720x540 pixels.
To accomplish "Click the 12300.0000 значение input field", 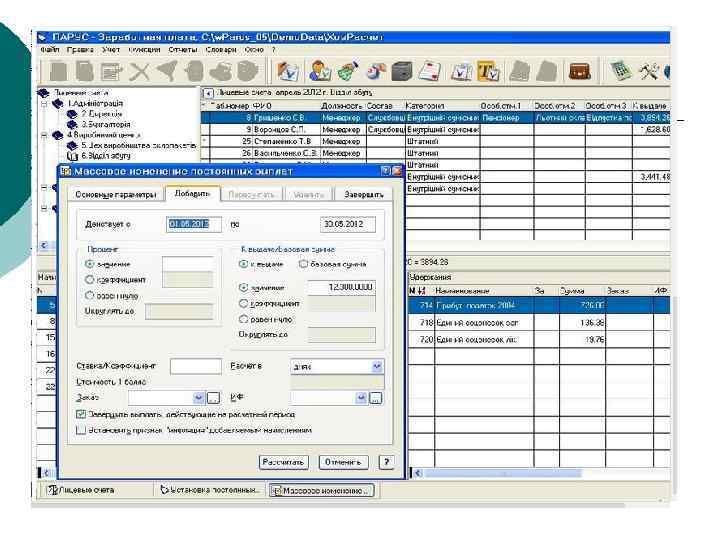I will (x=341, y=287).
